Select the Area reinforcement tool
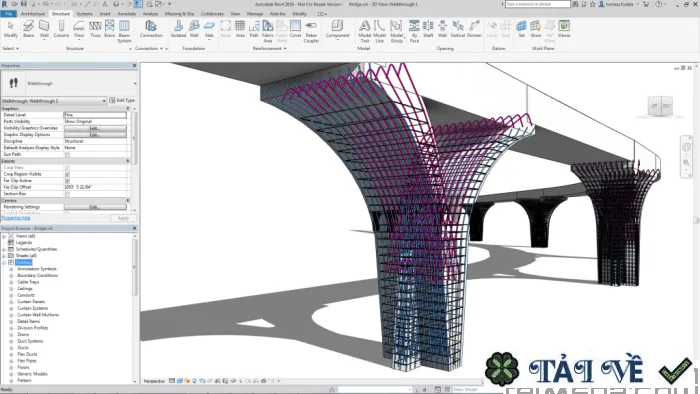 click(240, 29)
